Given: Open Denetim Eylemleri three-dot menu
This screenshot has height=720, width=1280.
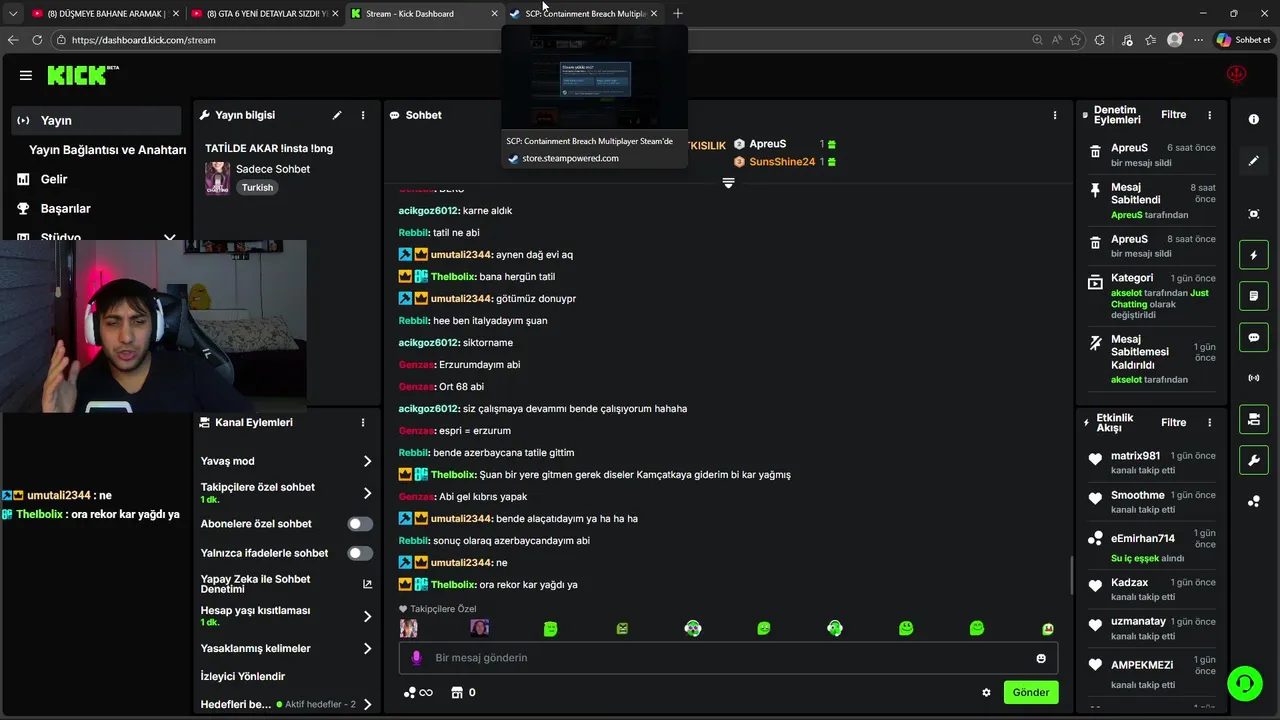Looking at the screenshot, I should click(1209, 115).
